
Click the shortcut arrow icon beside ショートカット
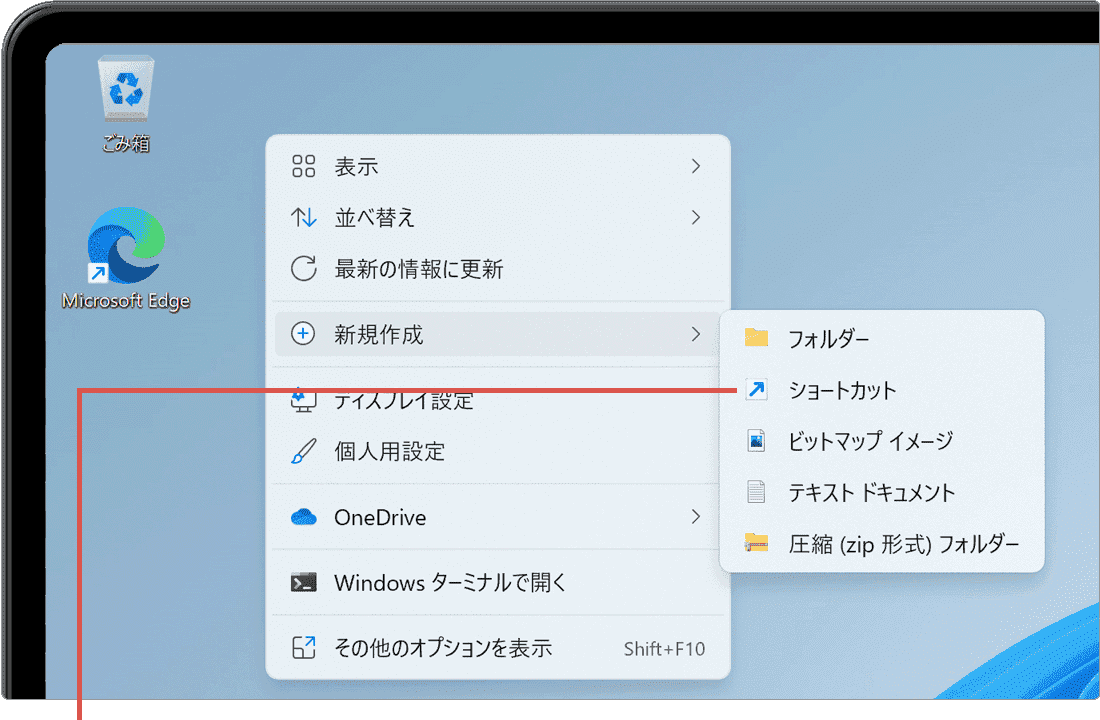[756, 390]
